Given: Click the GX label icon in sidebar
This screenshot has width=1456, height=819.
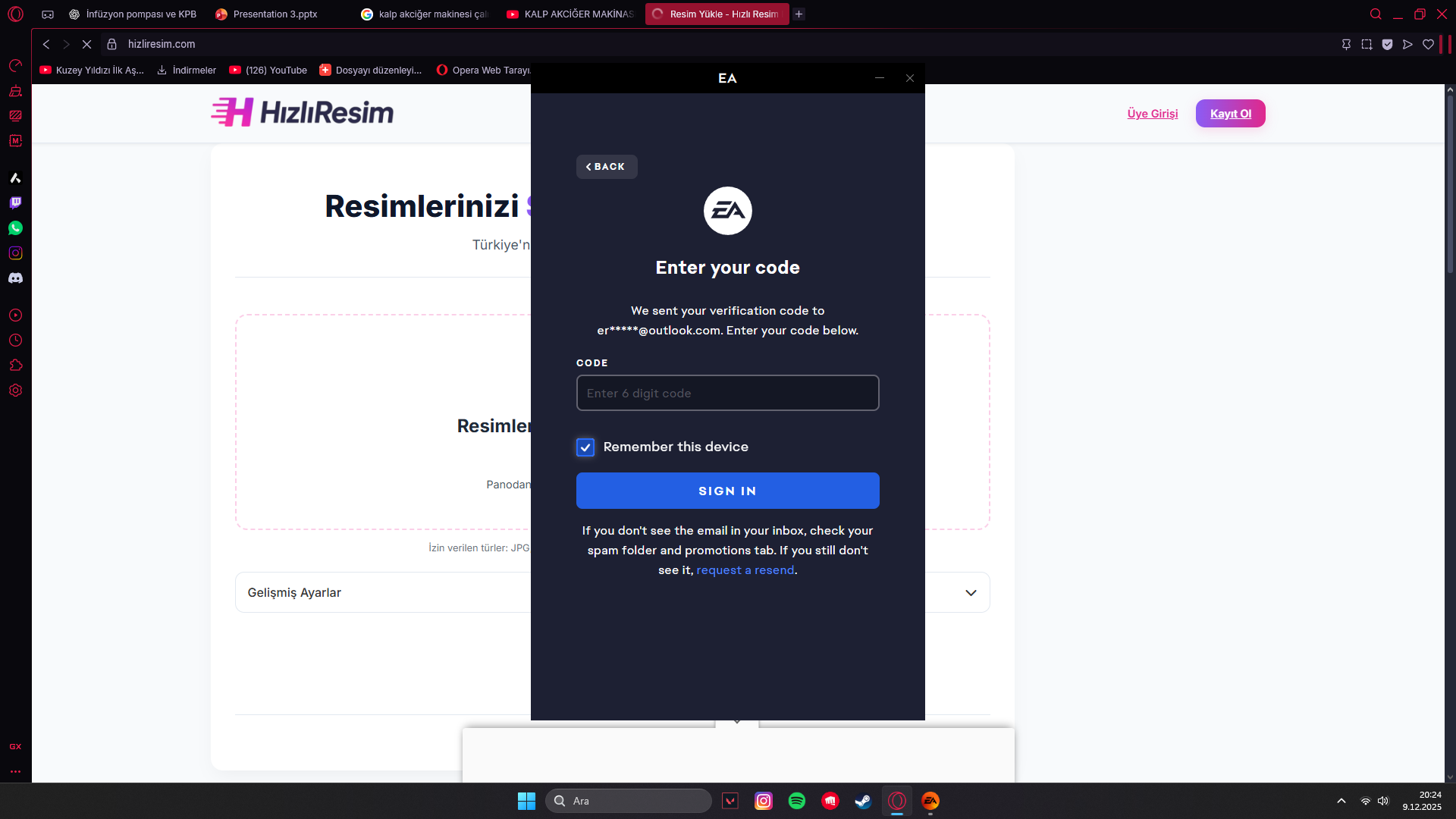Looking at the screenshot, I should (15, 746).
